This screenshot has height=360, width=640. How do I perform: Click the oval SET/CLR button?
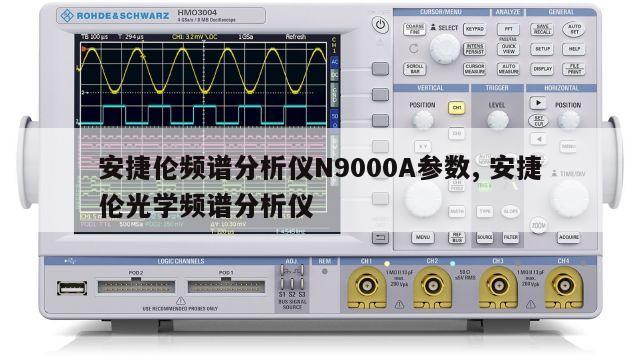[x=538, y=121]
